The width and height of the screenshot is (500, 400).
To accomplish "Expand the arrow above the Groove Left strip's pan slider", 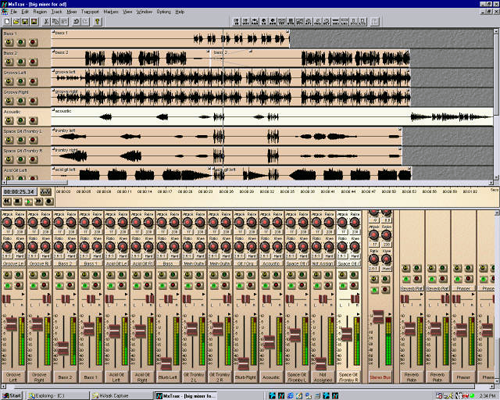I will (x=23, y=294).
